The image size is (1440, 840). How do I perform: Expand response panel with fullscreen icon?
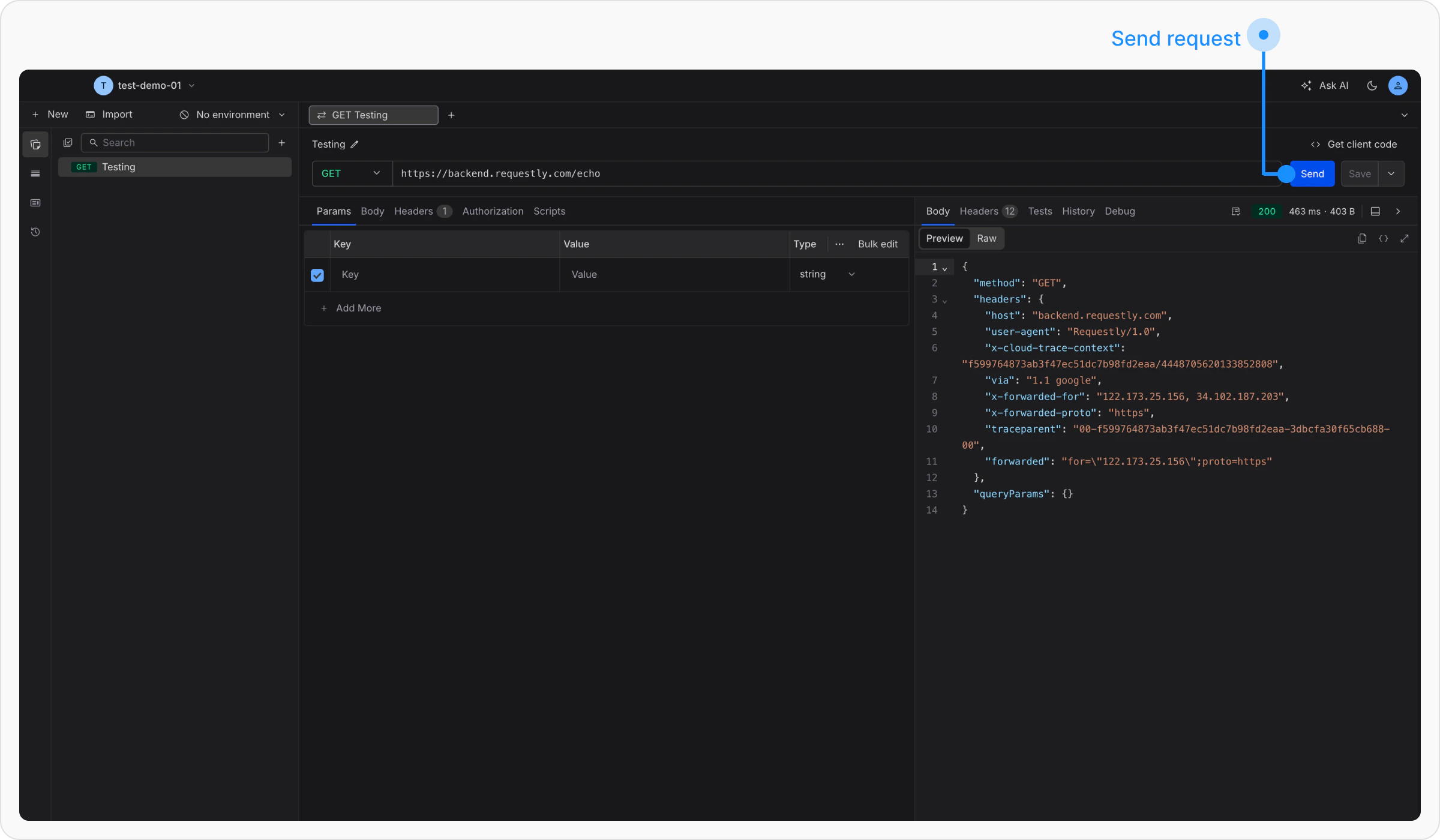[1405, 239]
